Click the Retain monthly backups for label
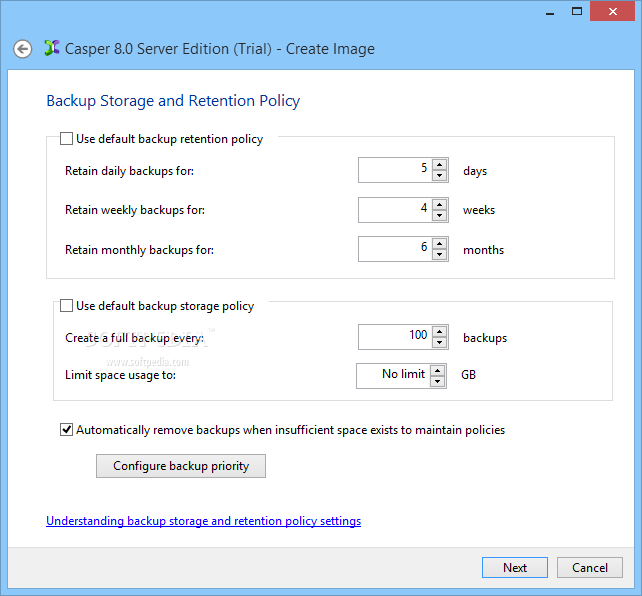This screenshot has width=642, height=596. pyautogui.click(x=139, y=250)
